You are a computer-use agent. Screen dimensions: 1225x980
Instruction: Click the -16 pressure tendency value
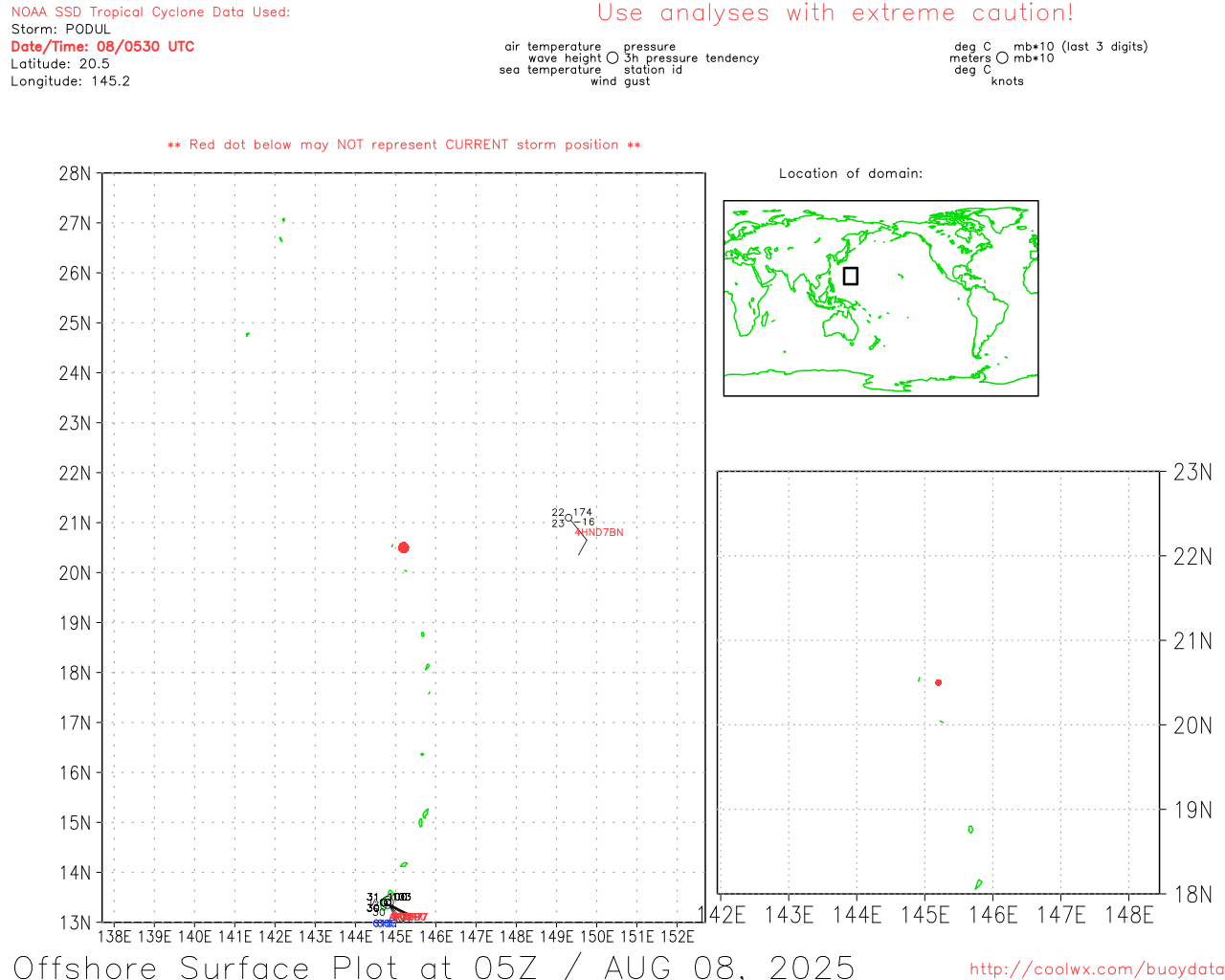pos(585,523)
